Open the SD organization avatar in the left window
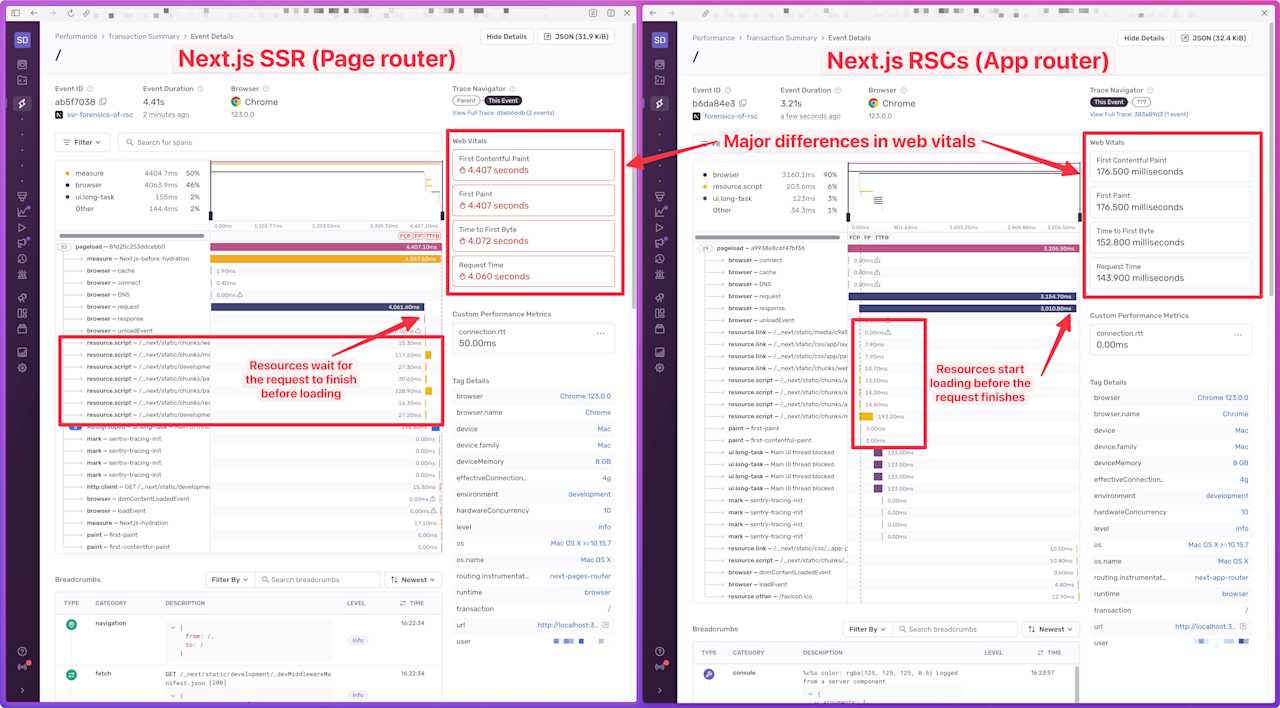Viewport: 1280px width, 708px height. coord(22,40)
